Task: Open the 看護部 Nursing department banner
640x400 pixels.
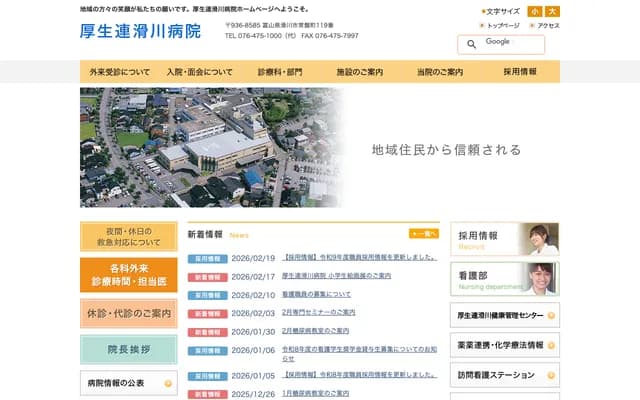Action: [x=504, y=278]
